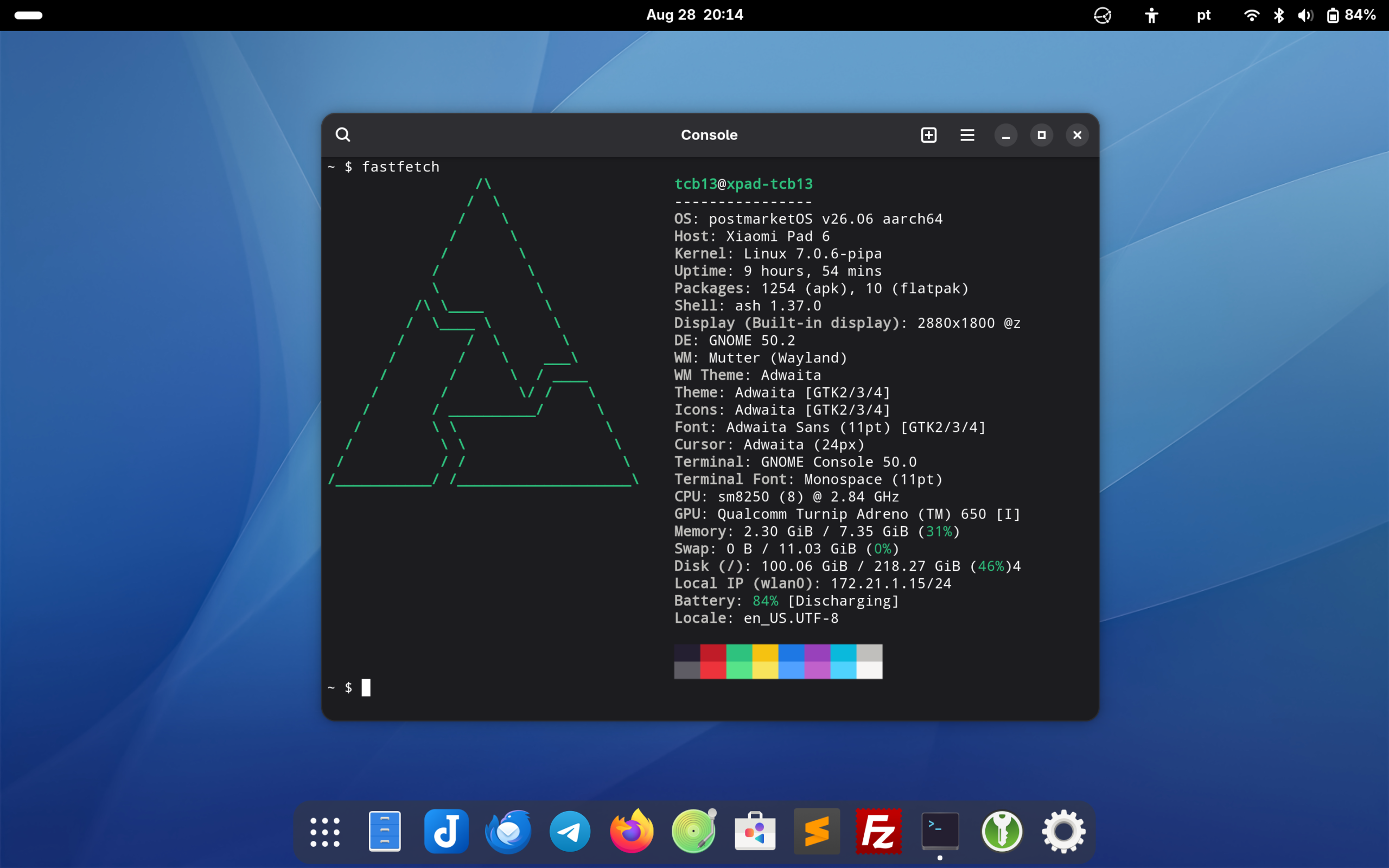Screen dimensions: 1389x868
Task: Click the "Packages: 1254 (apk), 10 (flatpak)" line
Action: (x=821, y=288)
